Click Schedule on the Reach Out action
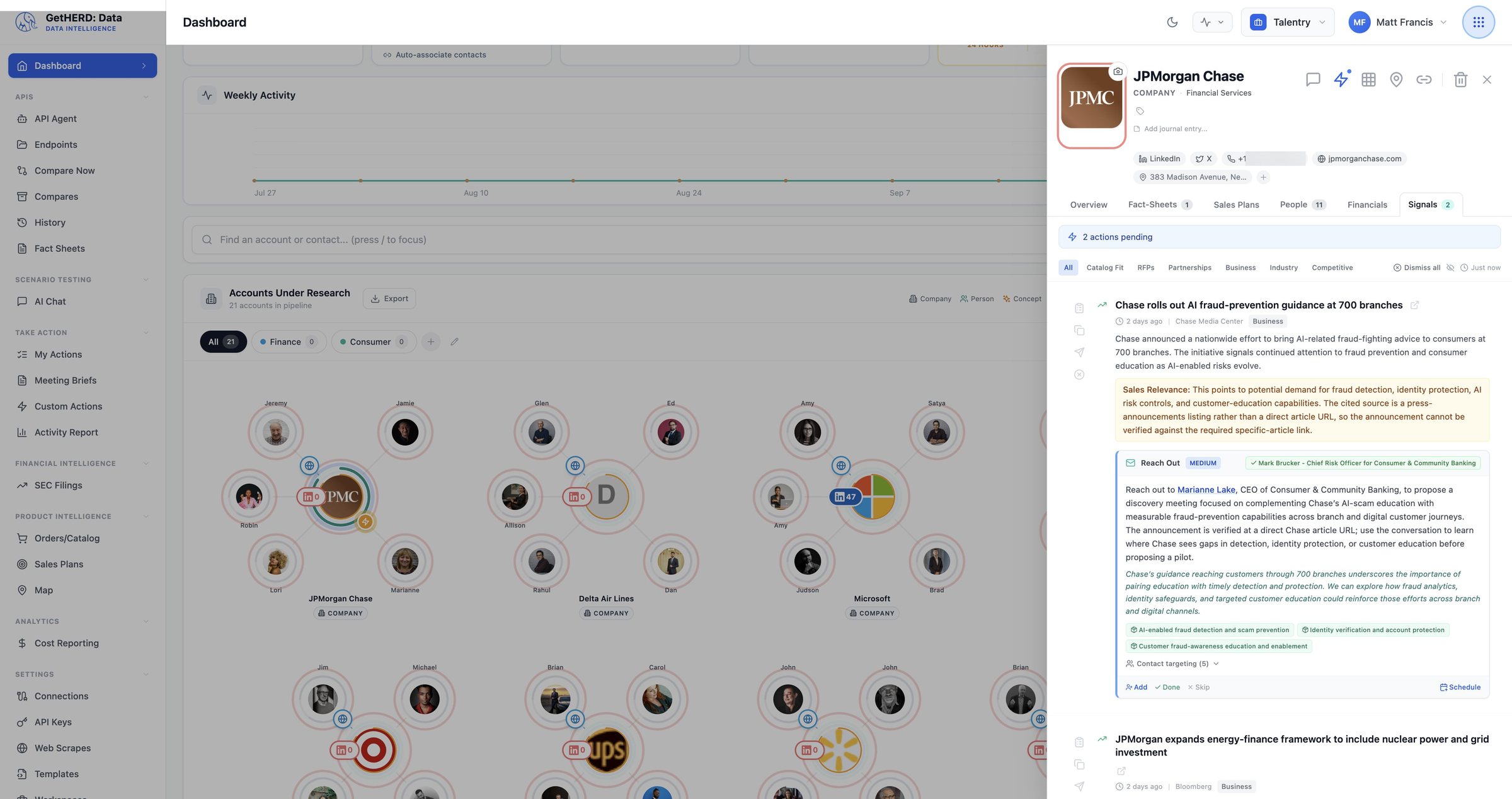The height and width of the screenshot is (799, 1512). [1460, 687]
